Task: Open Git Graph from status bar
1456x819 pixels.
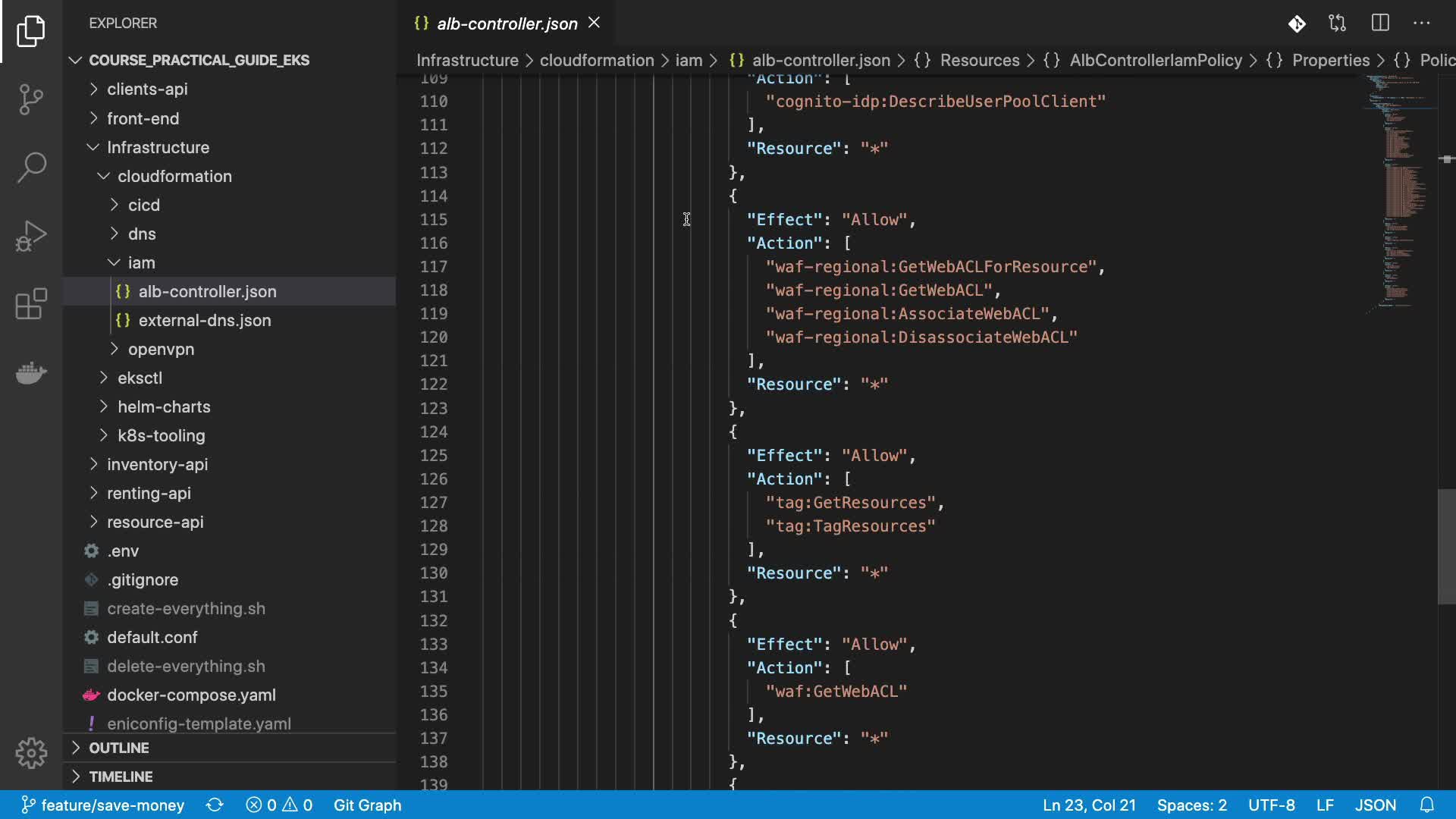Action: point(367,805)
